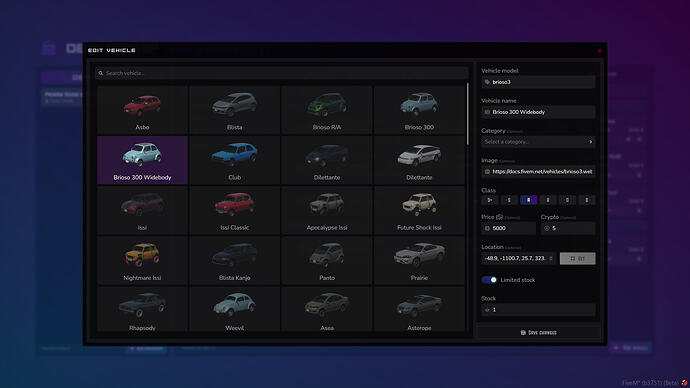690x388 pixels.
Task: Click the Image URL input field
Action: tap(538, 172)
